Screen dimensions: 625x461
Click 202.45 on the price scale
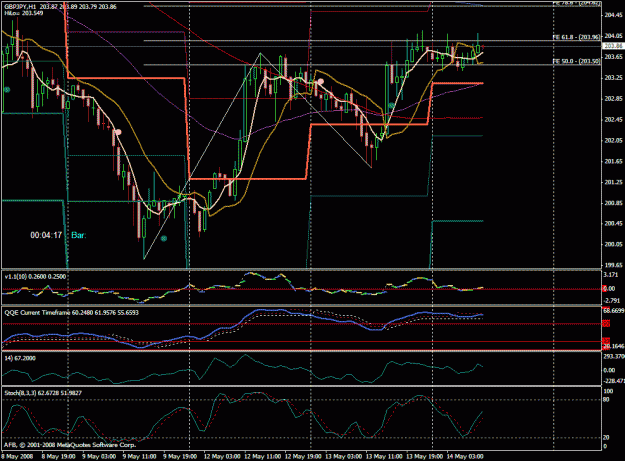(613, 120)
